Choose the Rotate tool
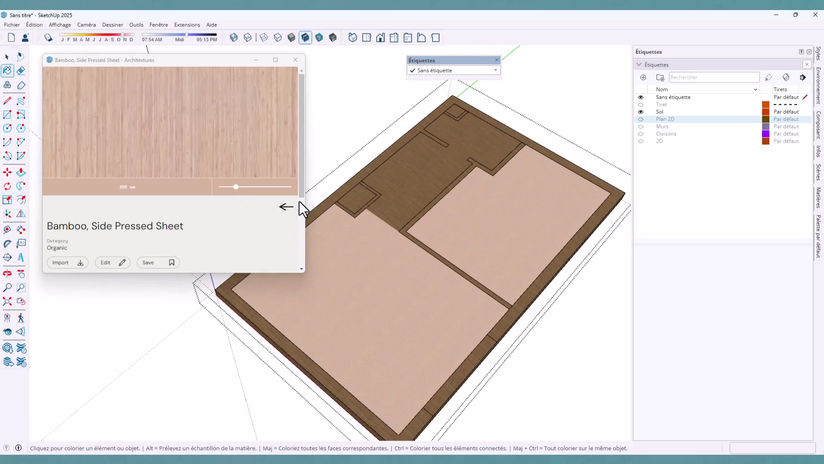824x464 pixels. click(7, 186)
